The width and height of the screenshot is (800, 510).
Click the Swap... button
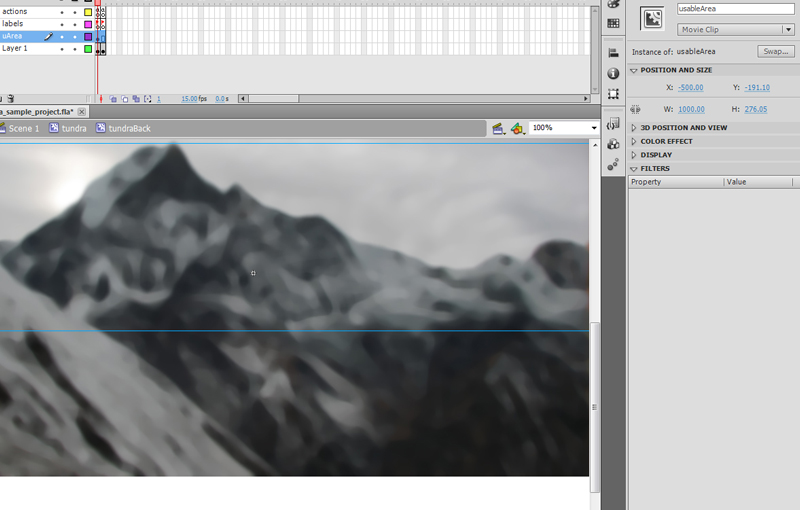coord(775,51)
